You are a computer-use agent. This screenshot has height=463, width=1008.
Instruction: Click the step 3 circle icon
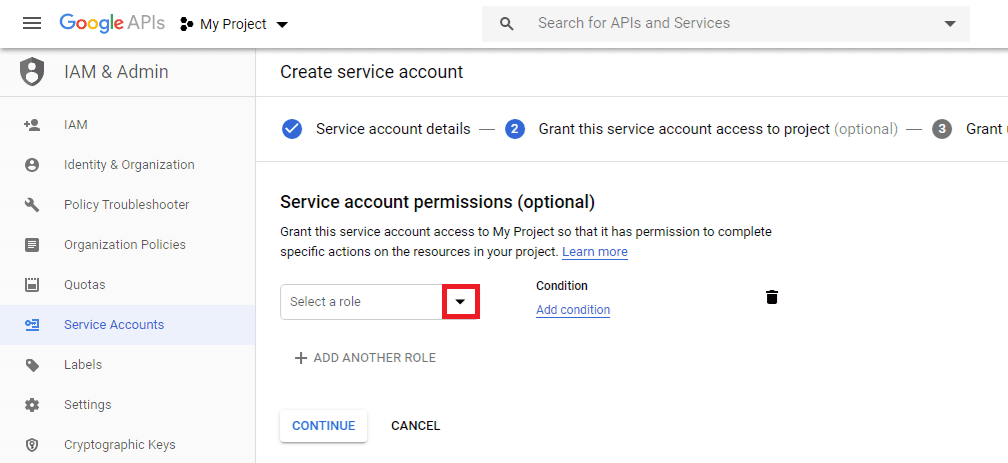point(942,129)
